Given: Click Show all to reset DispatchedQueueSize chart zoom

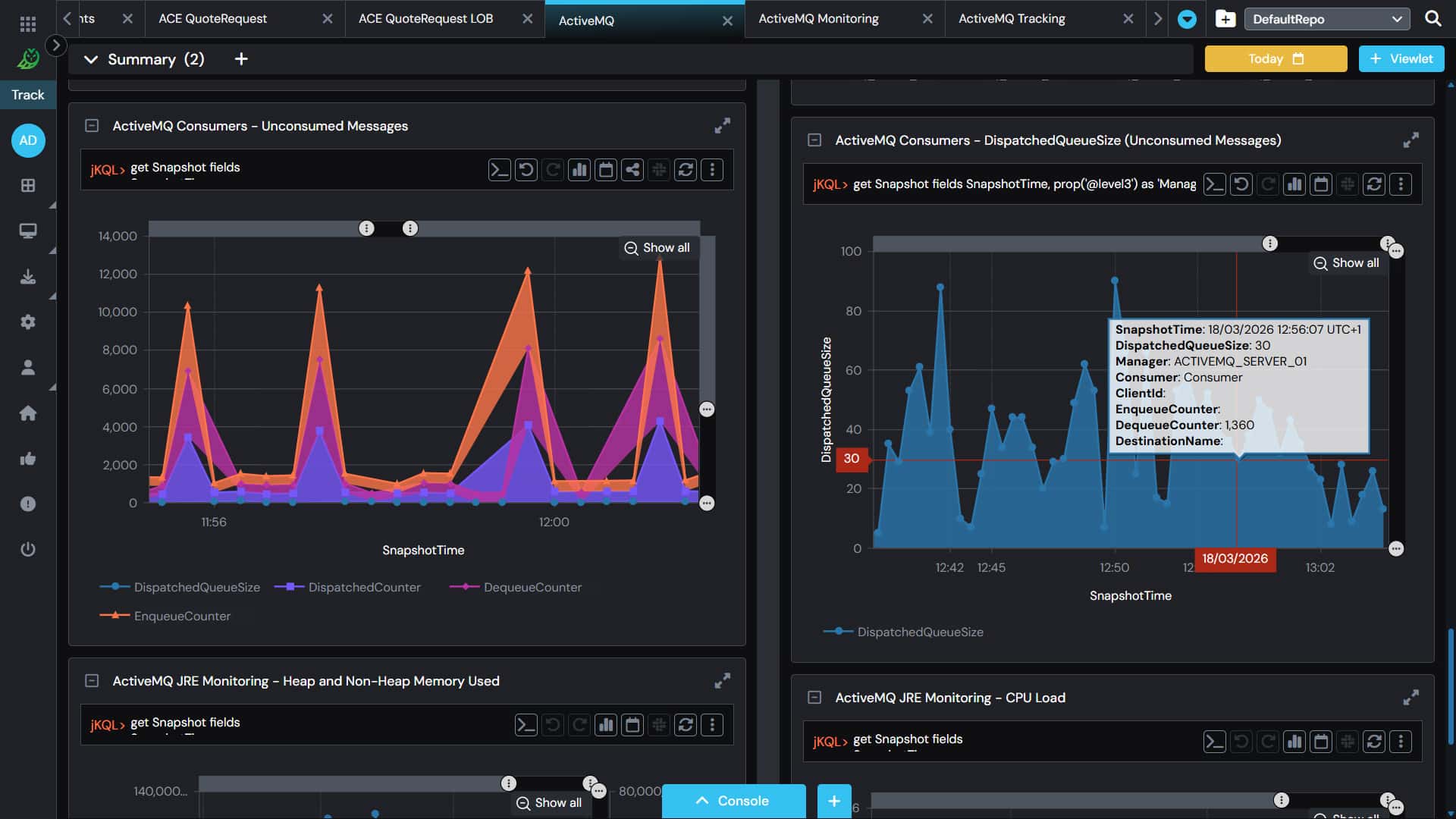Looking at the screenshot, I should point(1347,262).
